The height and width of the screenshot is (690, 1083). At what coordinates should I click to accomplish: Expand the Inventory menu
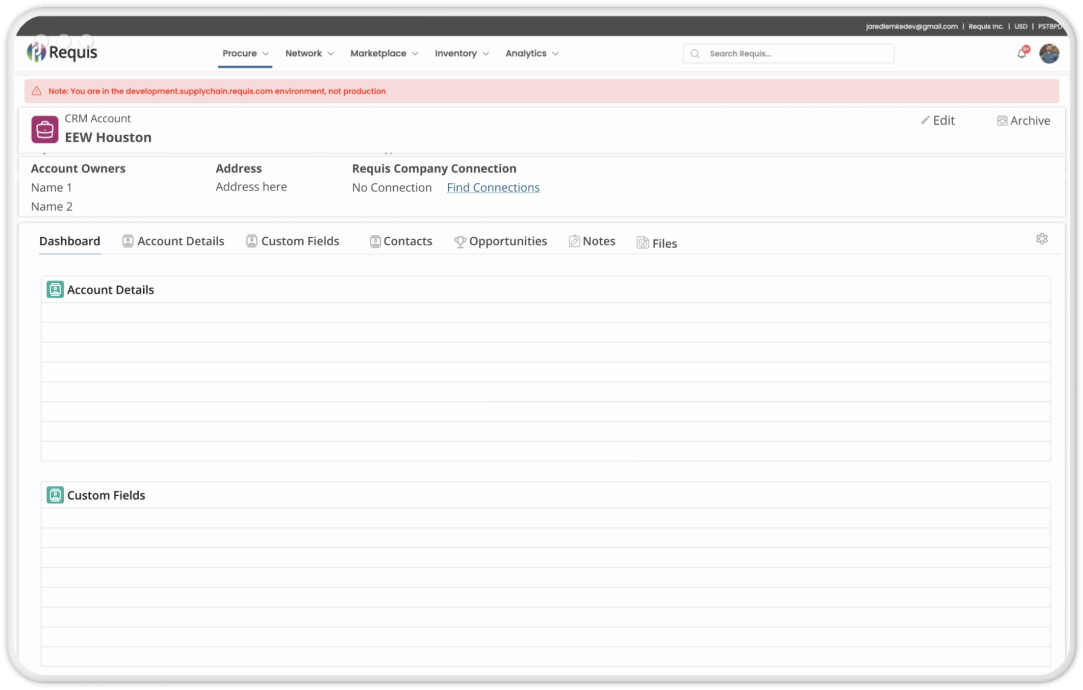click(x=461, y=53)
